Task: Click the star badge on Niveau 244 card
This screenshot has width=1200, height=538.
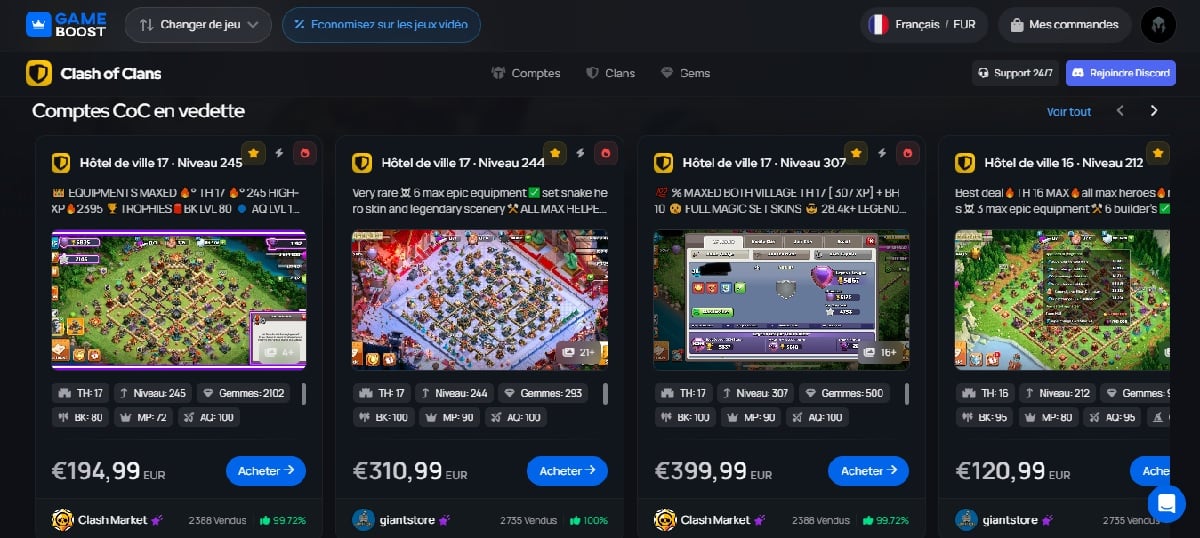Action: click(555, 153)
